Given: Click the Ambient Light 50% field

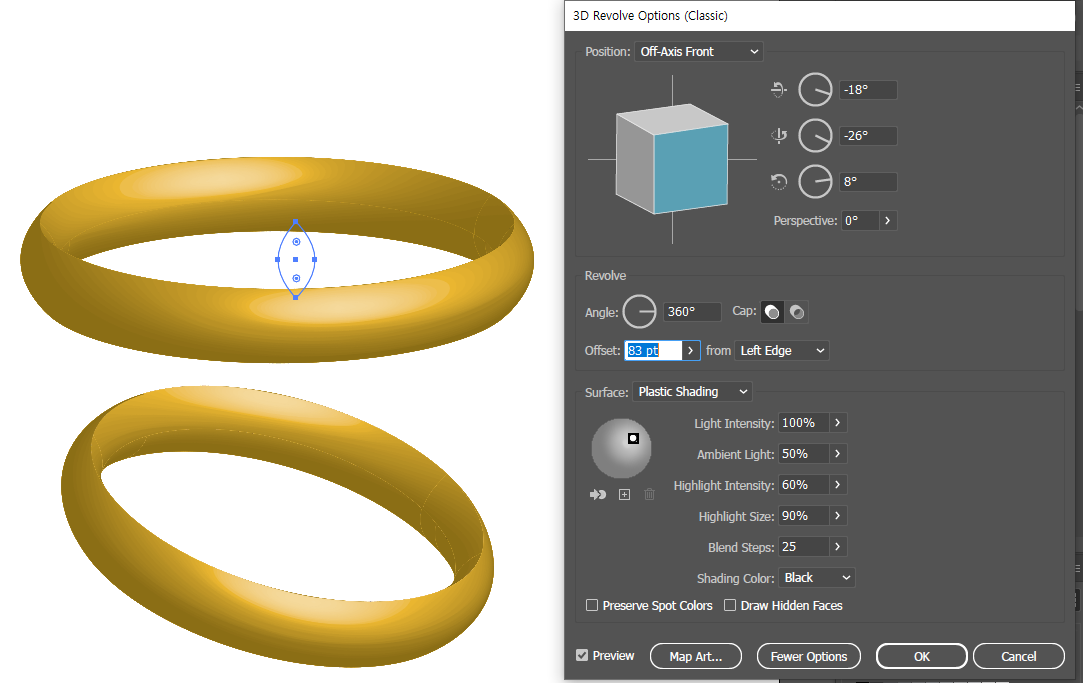Looking at the screenshot, I should pyautogui.click(x=803, y=454).
